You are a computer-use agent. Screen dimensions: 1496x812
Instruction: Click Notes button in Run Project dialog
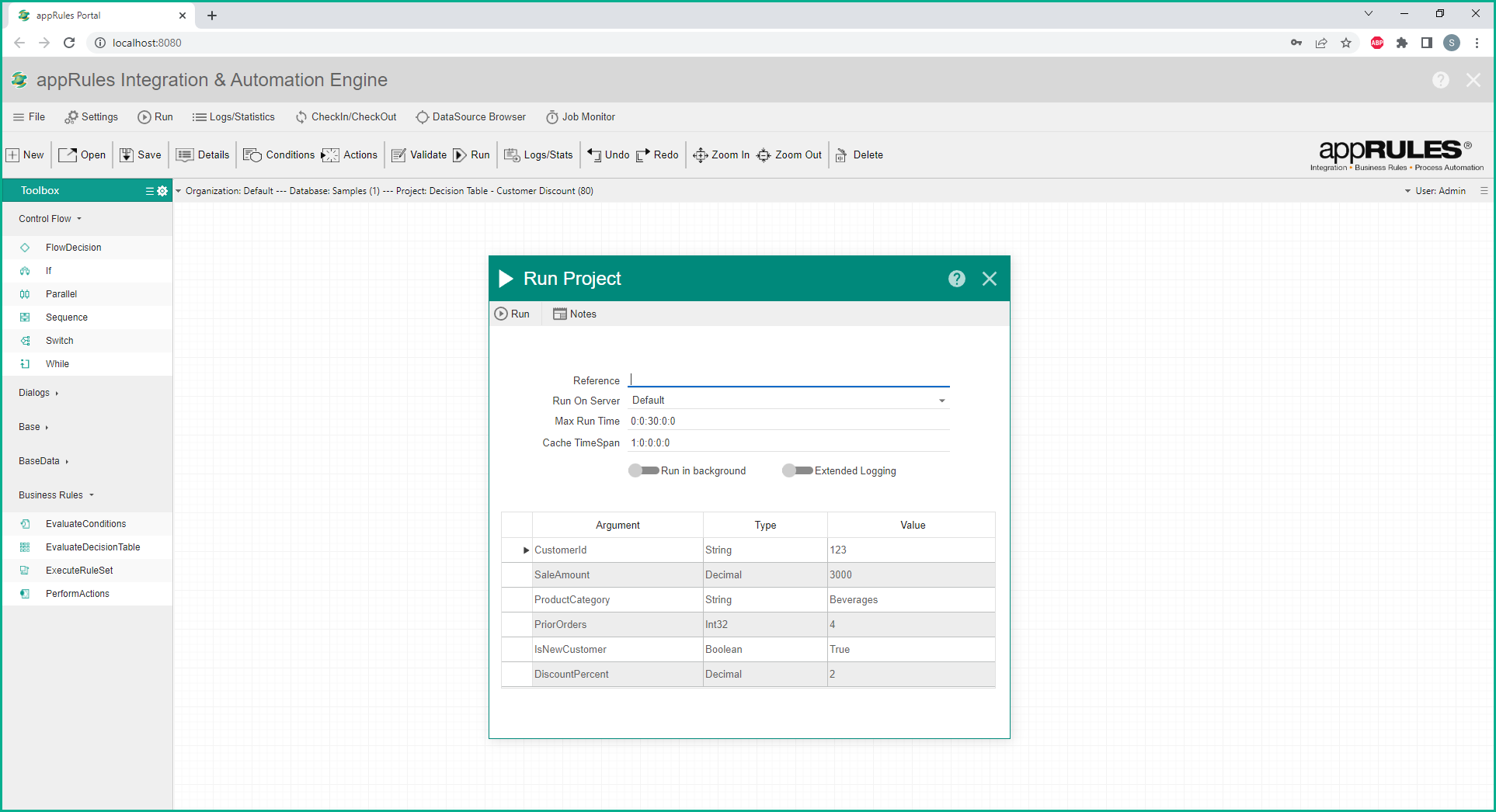[575, 314]
